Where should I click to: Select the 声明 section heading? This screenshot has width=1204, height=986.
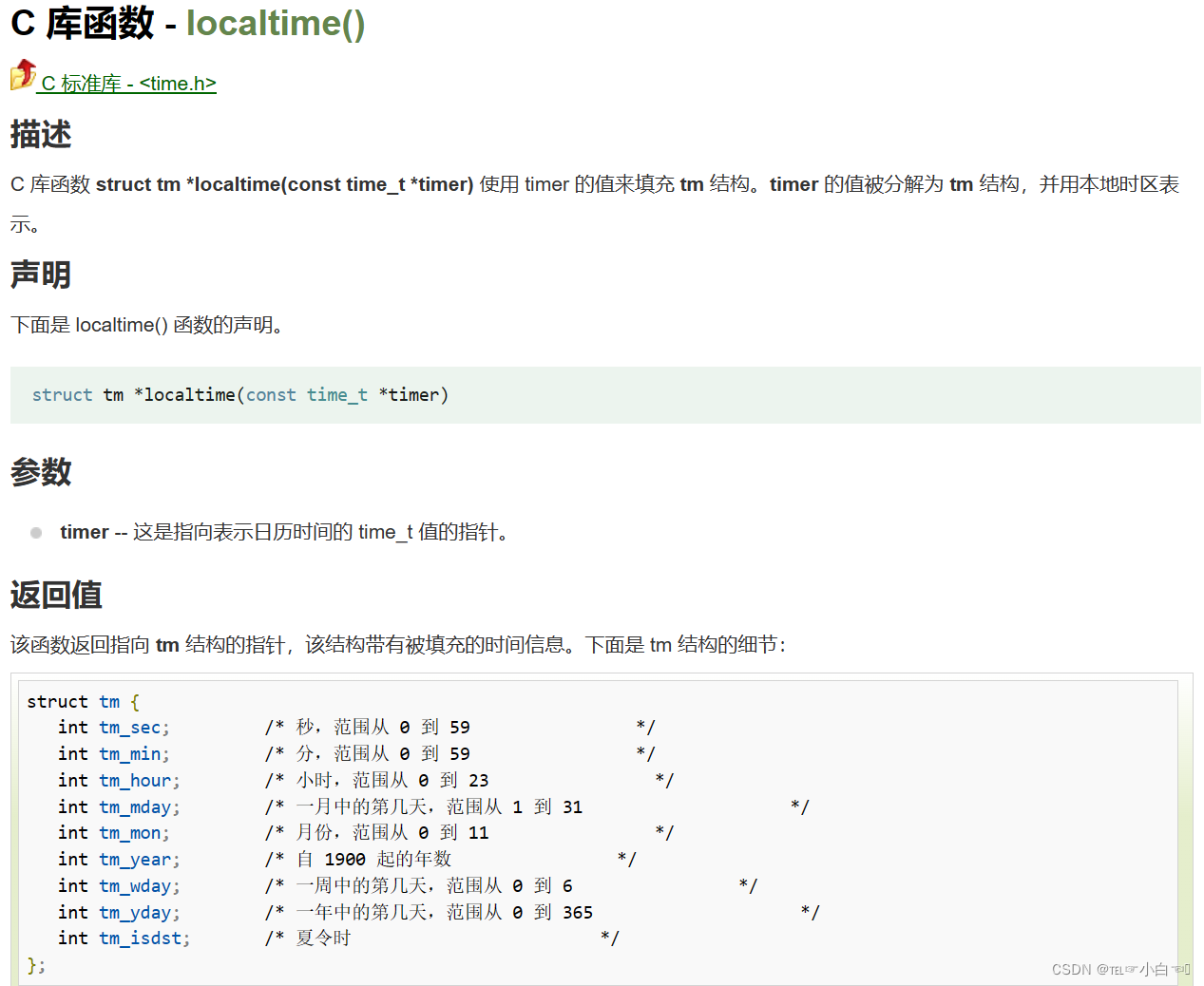[x=40, y=275]
